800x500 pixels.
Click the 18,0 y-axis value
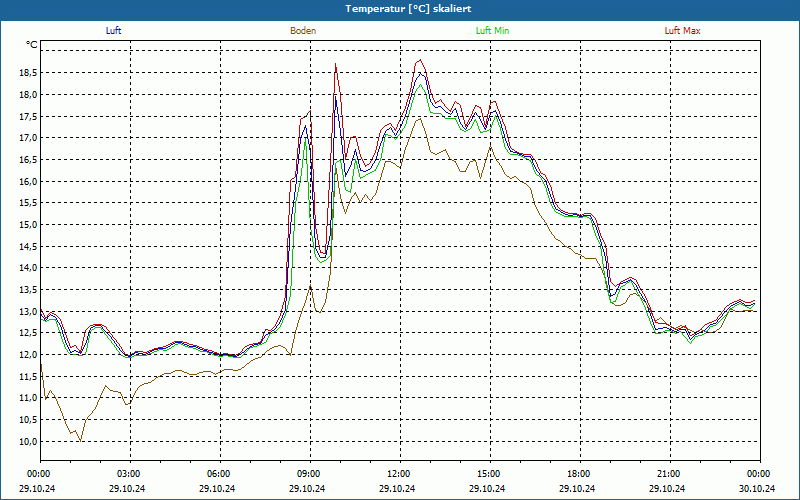click(x=28, y=94)
